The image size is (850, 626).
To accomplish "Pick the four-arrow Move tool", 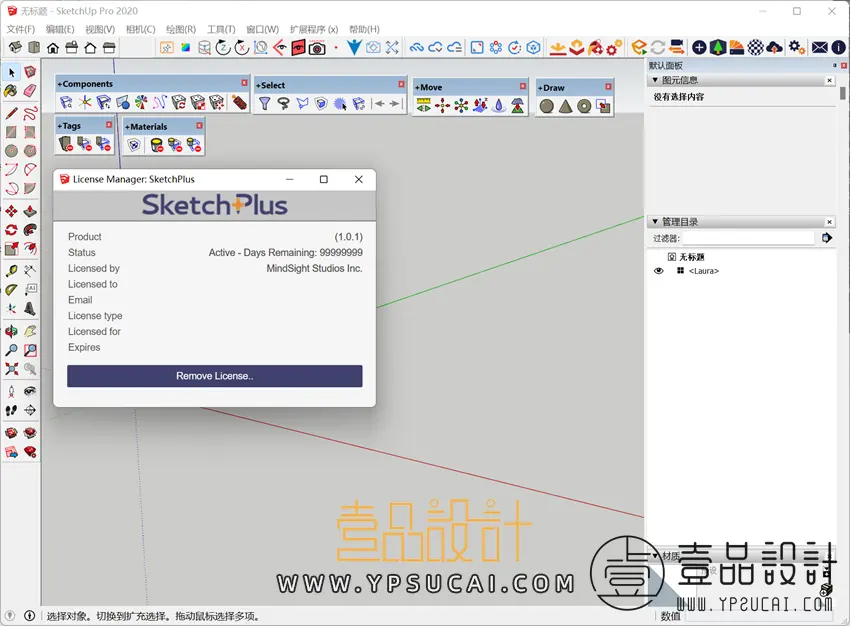I will coord(11,211).
